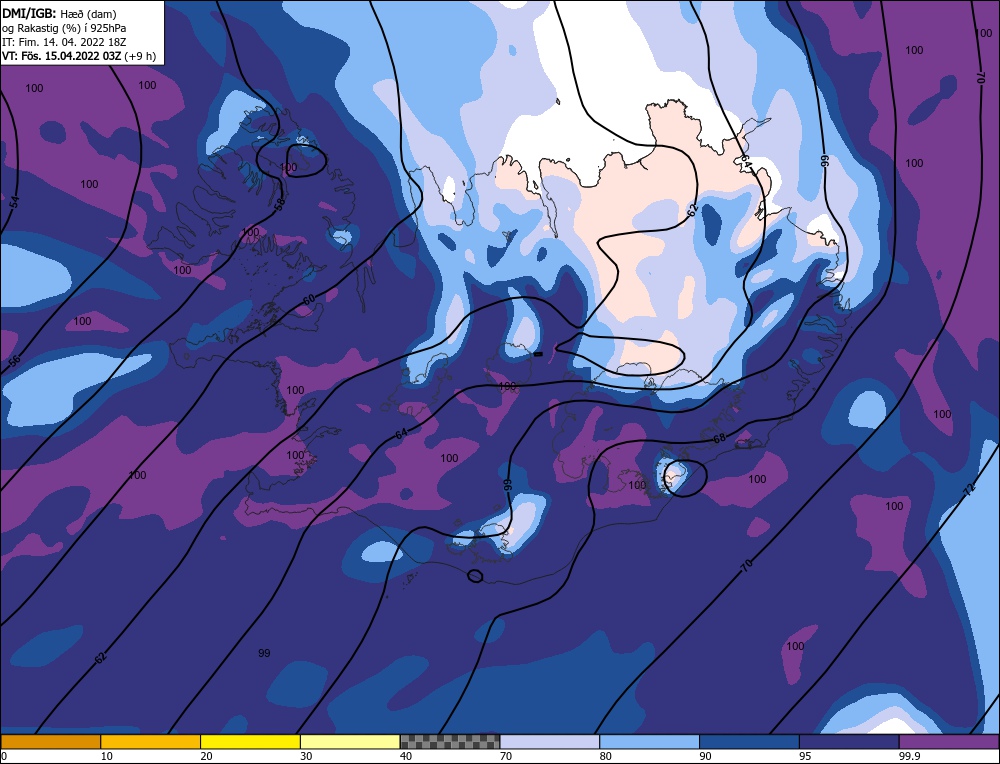The height and width of the screenshot is (764, 1000).
Task: Click the checkered gray 40–70 legend swatch
Action: (450, 741)
